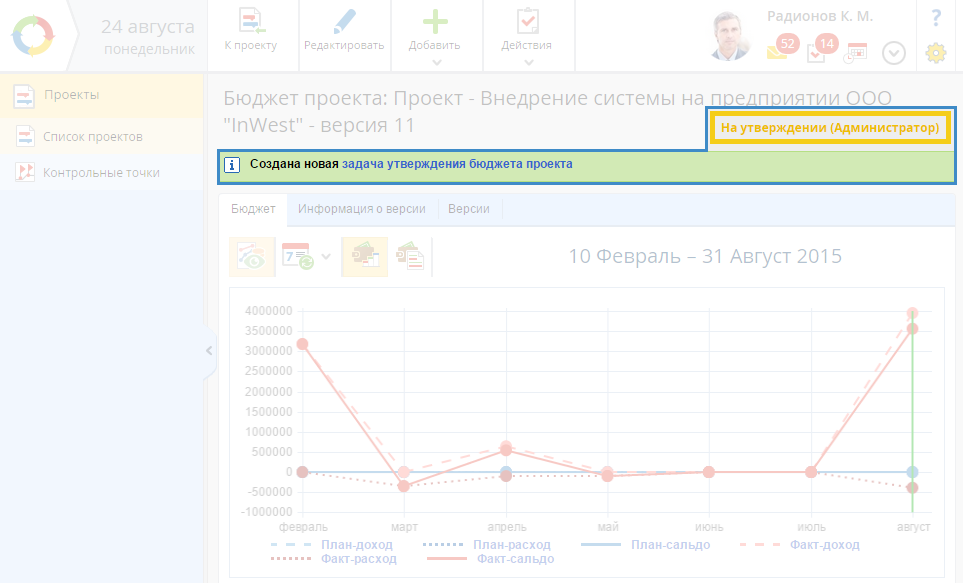Switch to Информация о версии tab
963x583 pixels.
pos(362,209)
